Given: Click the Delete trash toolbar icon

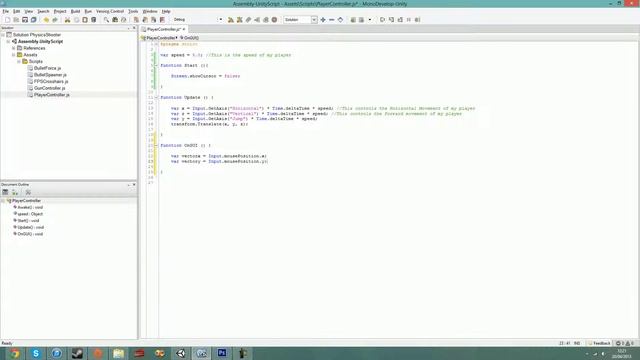Looking at the screenshot, I should pos(93,20).
